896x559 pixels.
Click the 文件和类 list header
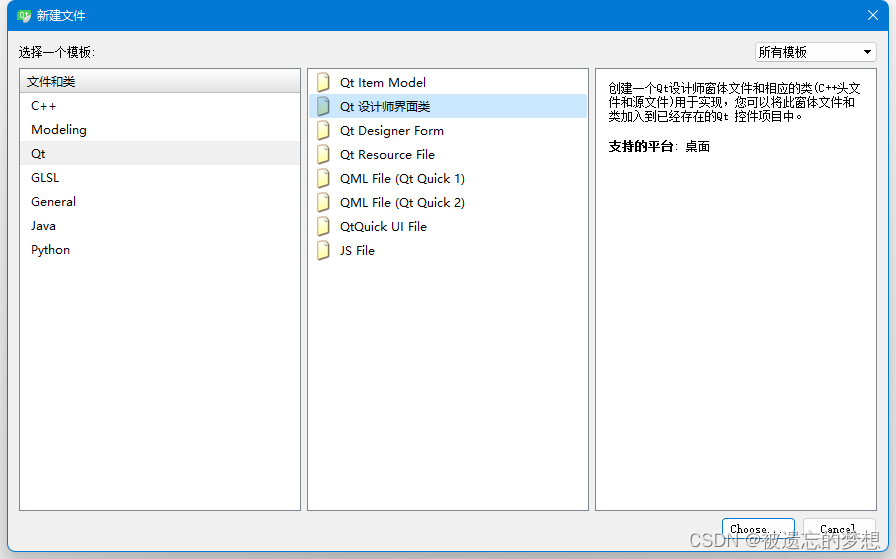pos(159,82)
